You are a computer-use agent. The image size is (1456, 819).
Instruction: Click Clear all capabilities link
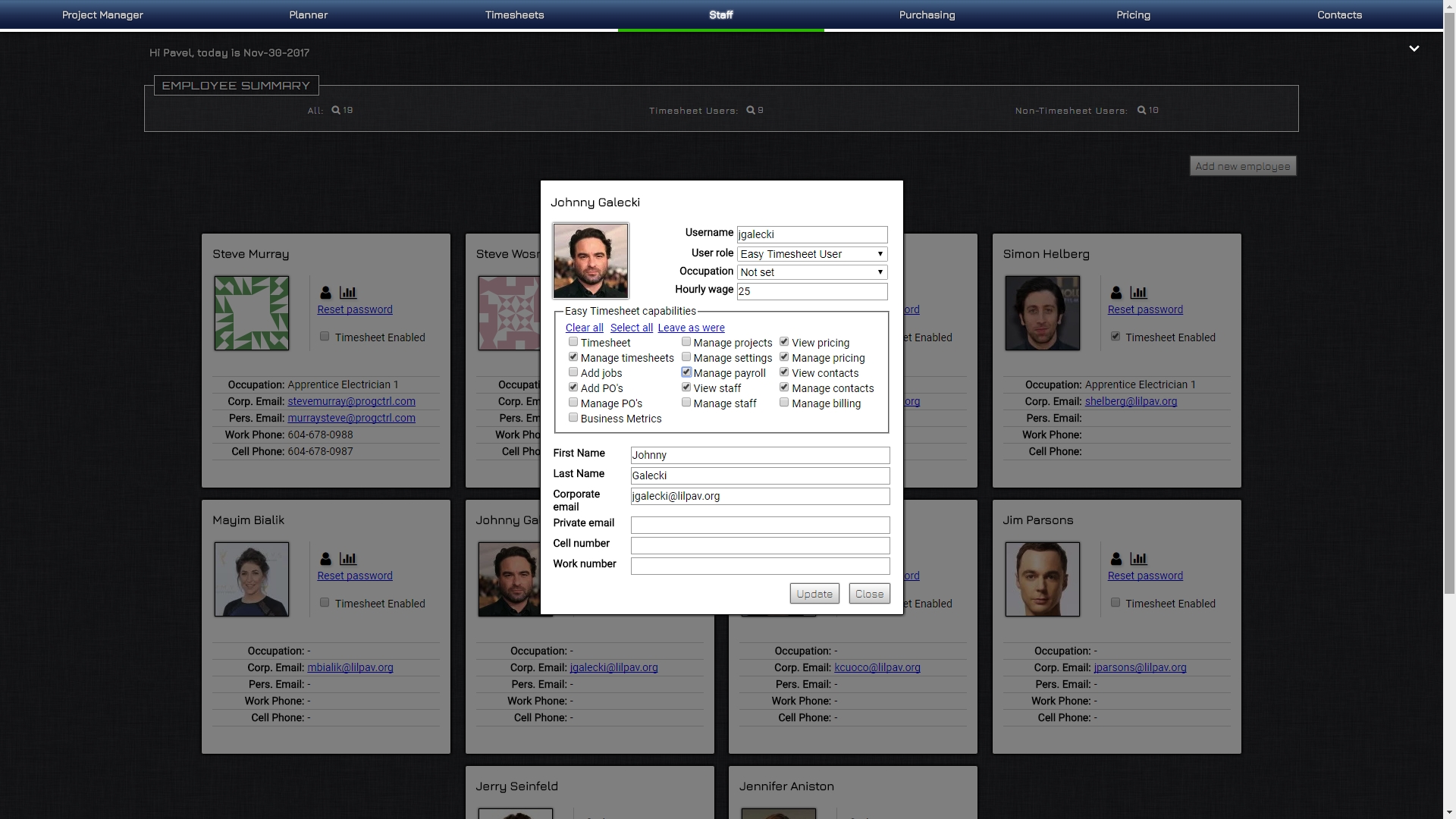pos(585,328)
